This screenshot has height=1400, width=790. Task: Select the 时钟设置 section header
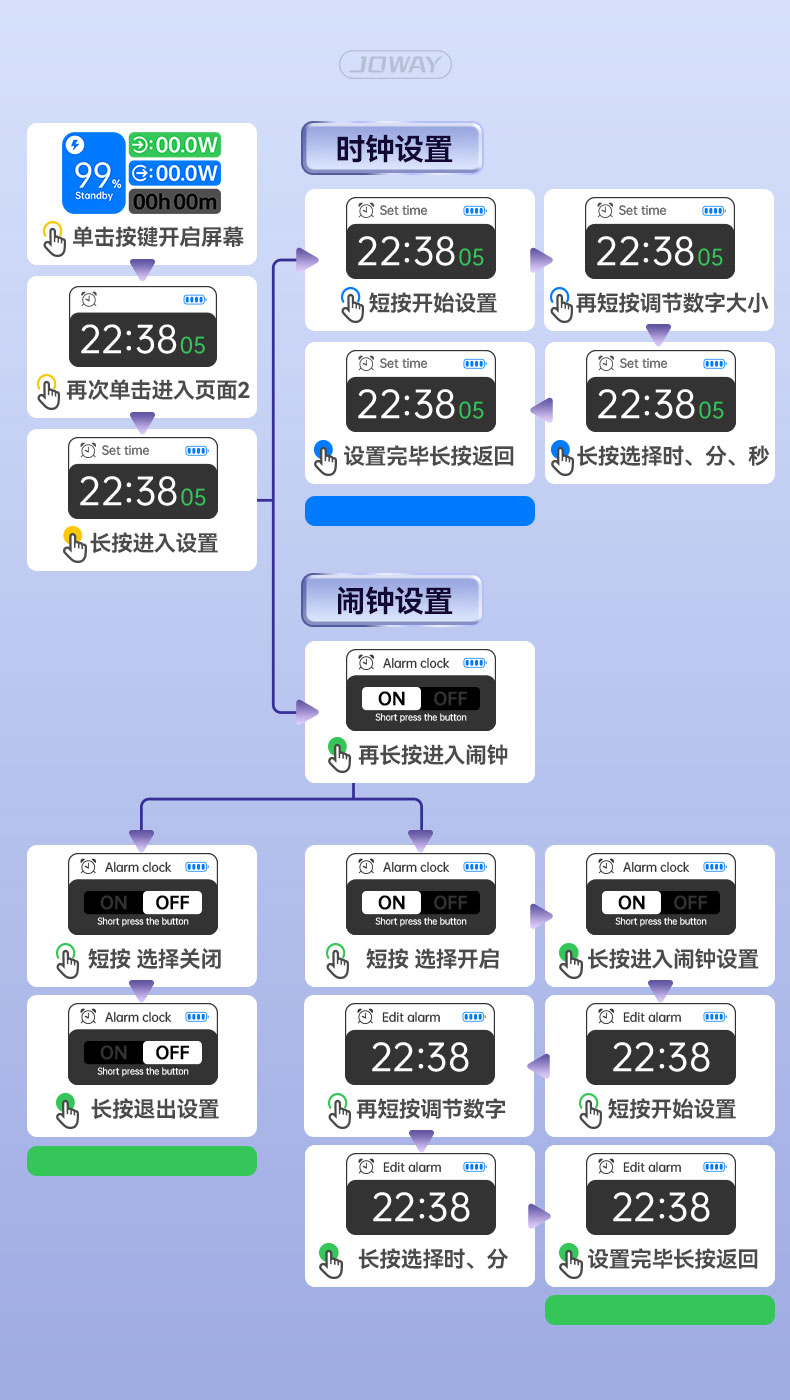(x=393, y=150)
